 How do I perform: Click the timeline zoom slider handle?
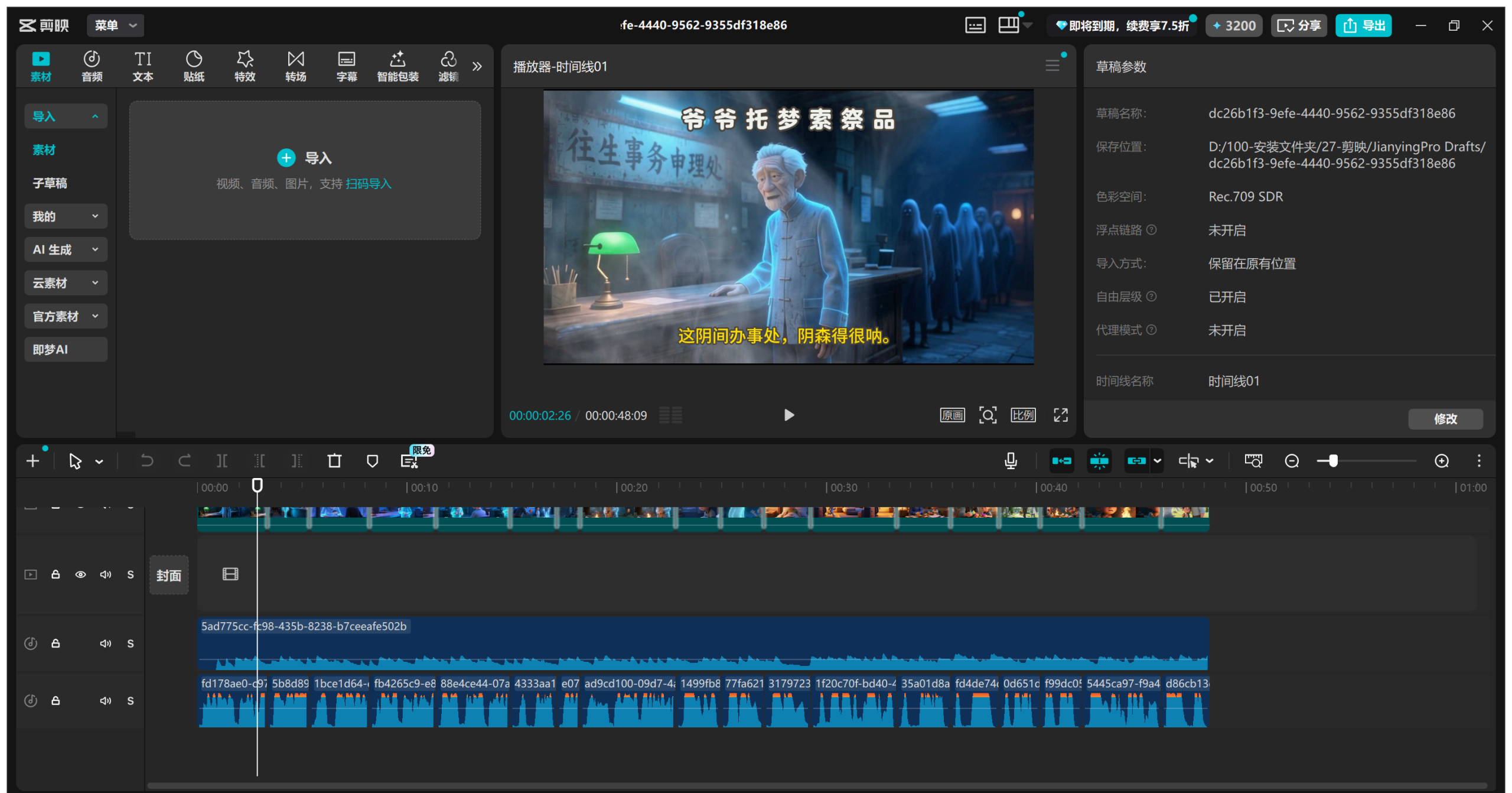(1333, 461)
